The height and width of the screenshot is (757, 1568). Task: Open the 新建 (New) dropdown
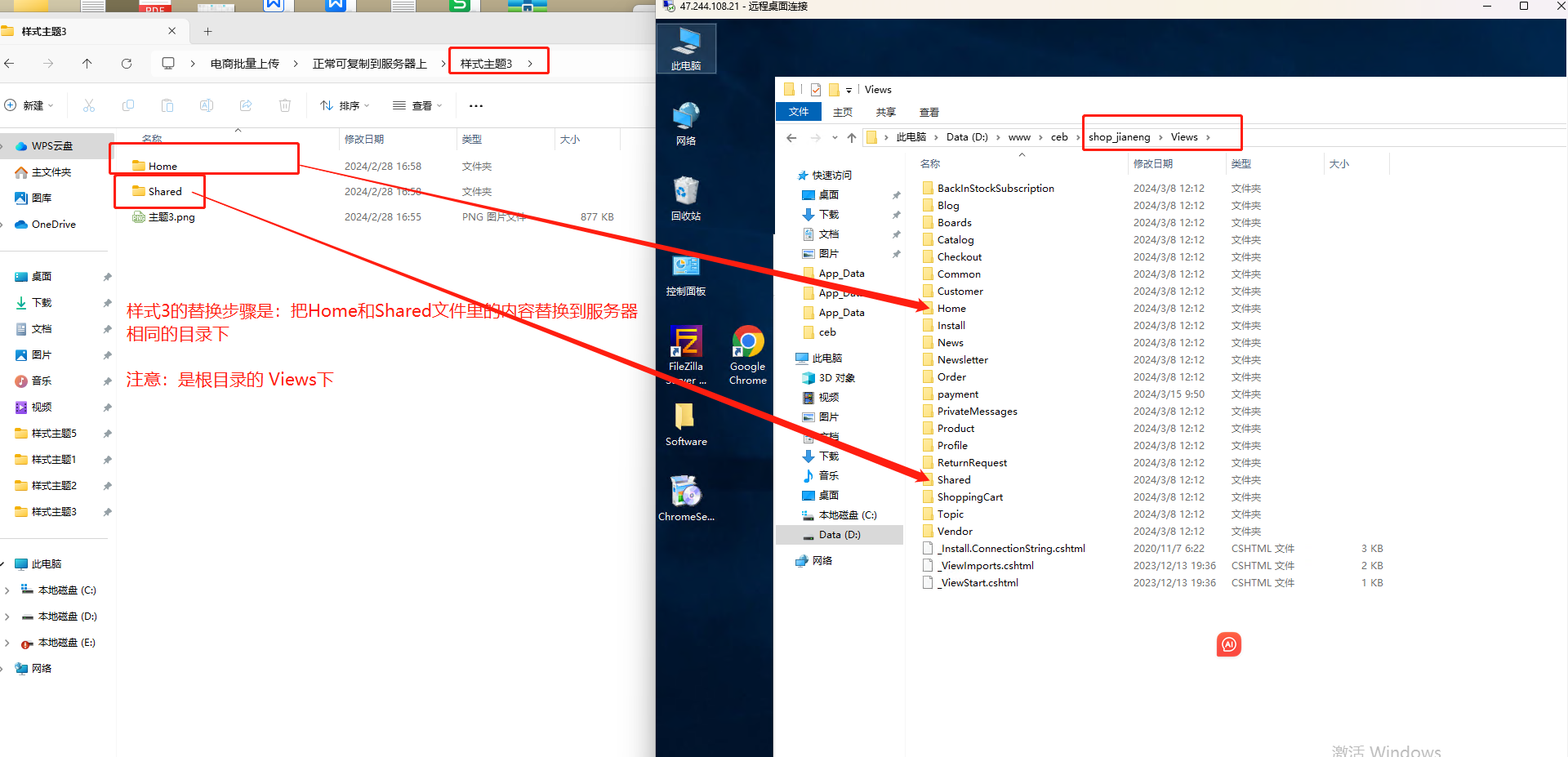tap(29, 105)
